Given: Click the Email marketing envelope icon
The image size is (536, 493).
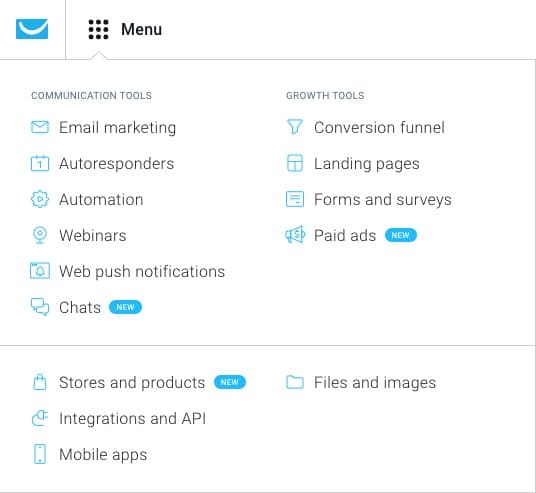Looking at the screenshot, I should tap(40, 127).
